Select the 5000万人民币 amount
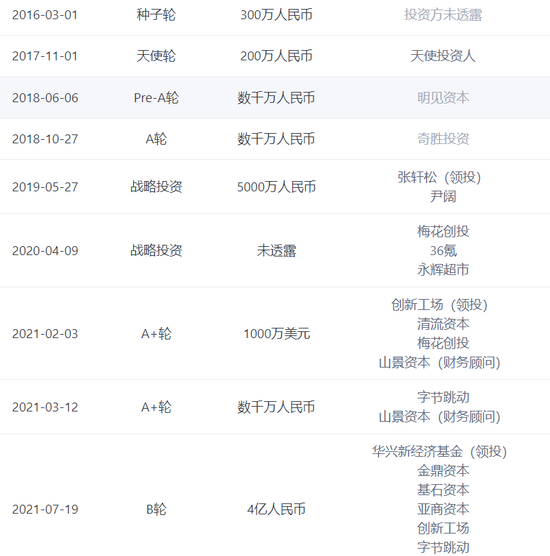 point(276,187)
